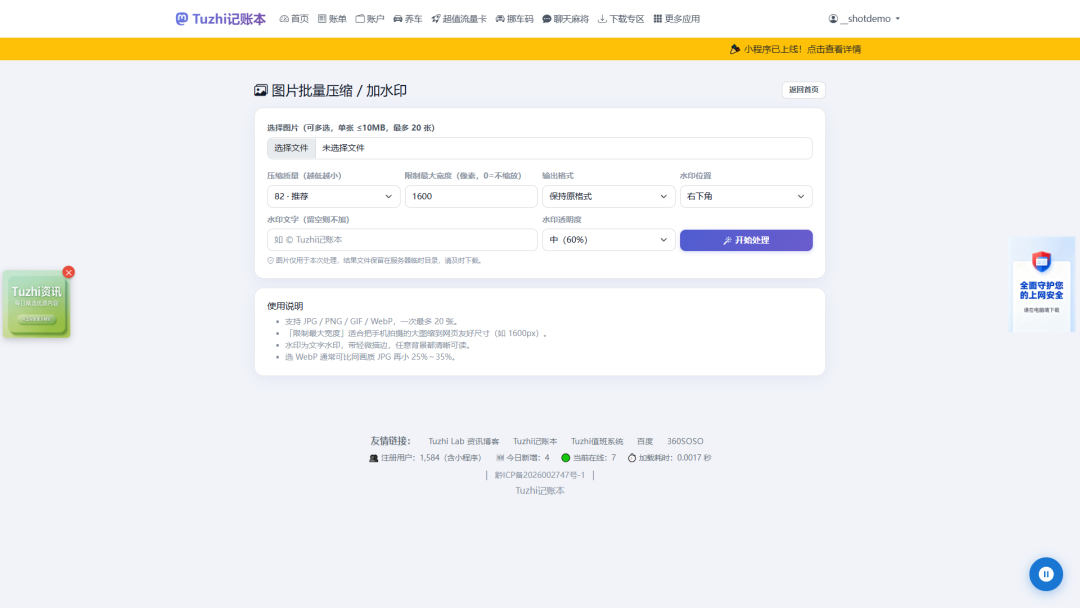This screenshot has width=1080, height=608.
Task: Open the 水印透明度 dropdown showing 中 (60%)
Action: [x=608, y=240]
